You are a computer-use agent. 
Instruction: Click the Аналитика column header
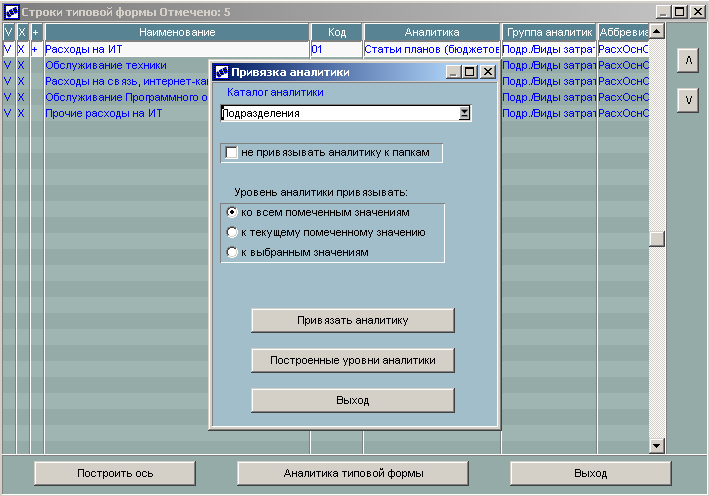coord(432,32)
